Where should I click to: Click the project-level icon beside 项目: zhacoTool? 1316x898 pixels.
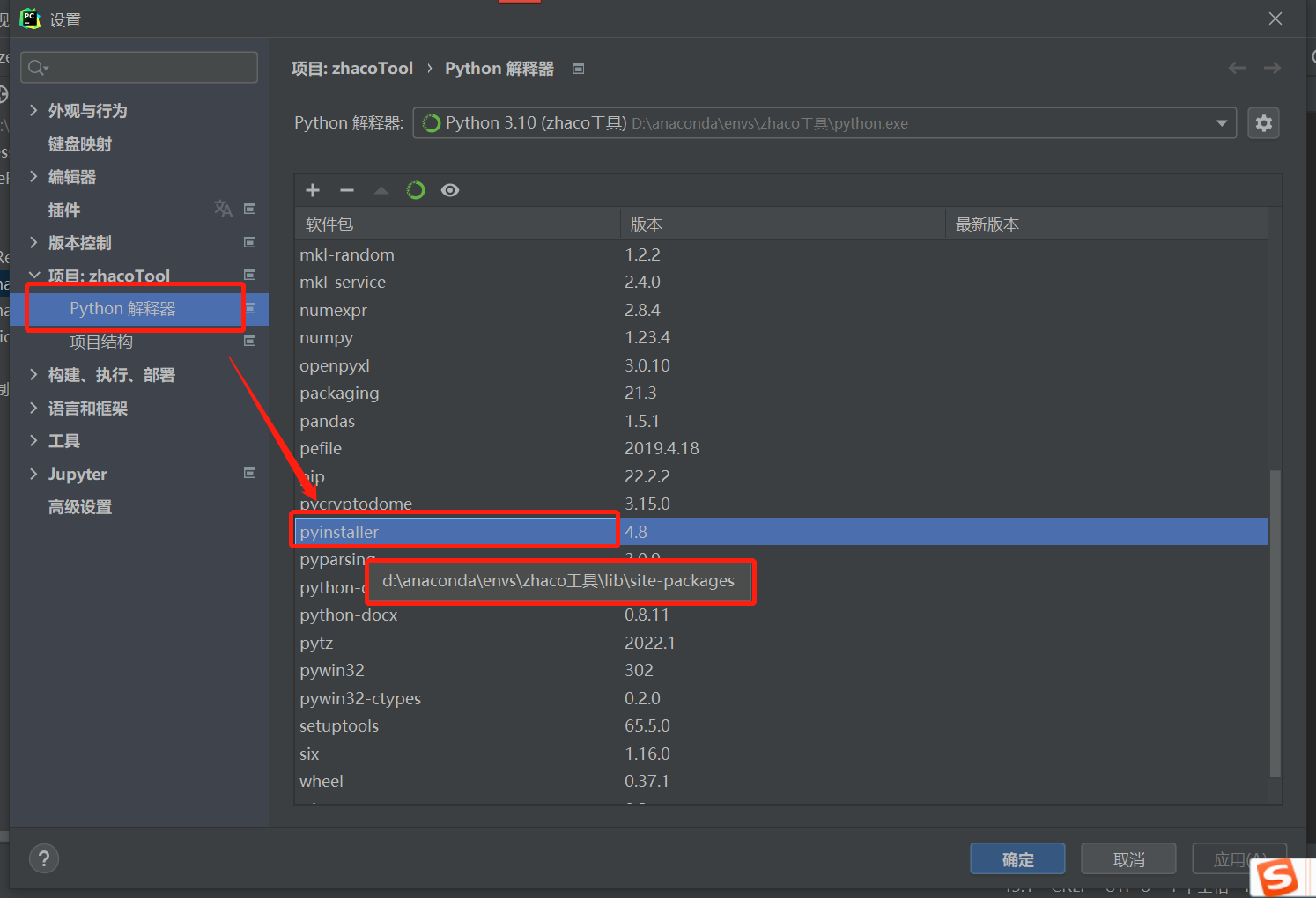click(x=249, y=275)
